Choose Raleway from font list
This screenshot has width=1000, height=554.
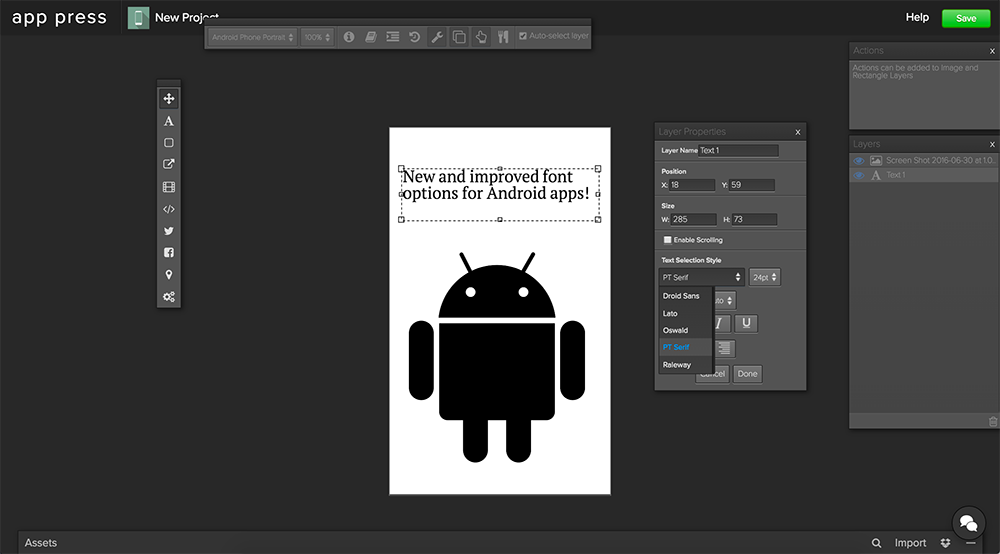[x=686, y=365]
